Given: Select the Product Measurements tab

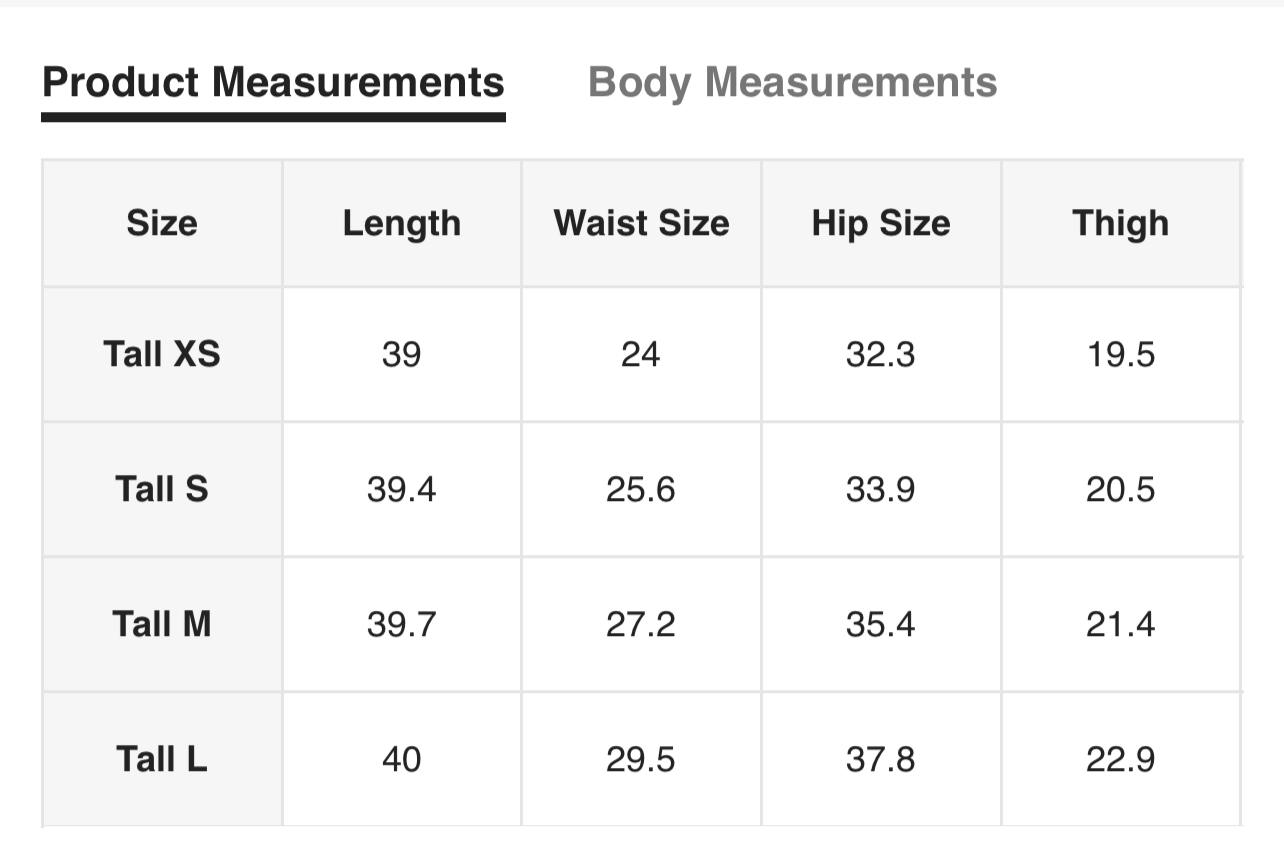Looking at the screenshot, I should 273,83.
